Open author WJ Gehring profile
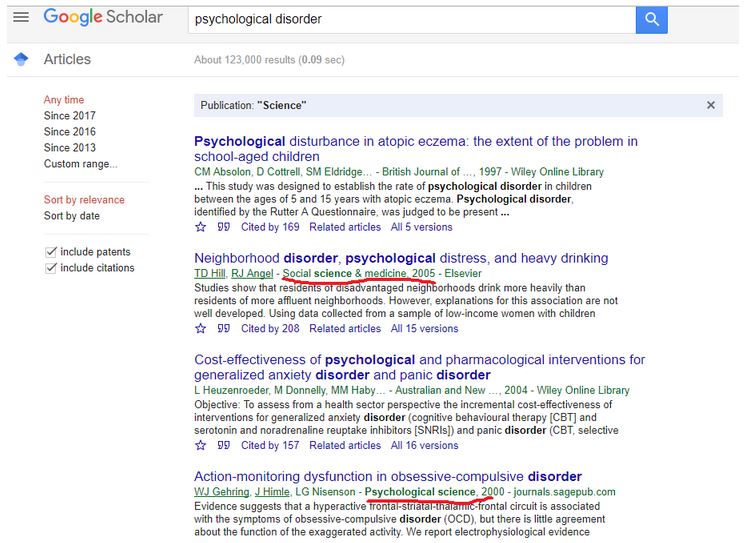745x543 pixels. pos(221,492)
